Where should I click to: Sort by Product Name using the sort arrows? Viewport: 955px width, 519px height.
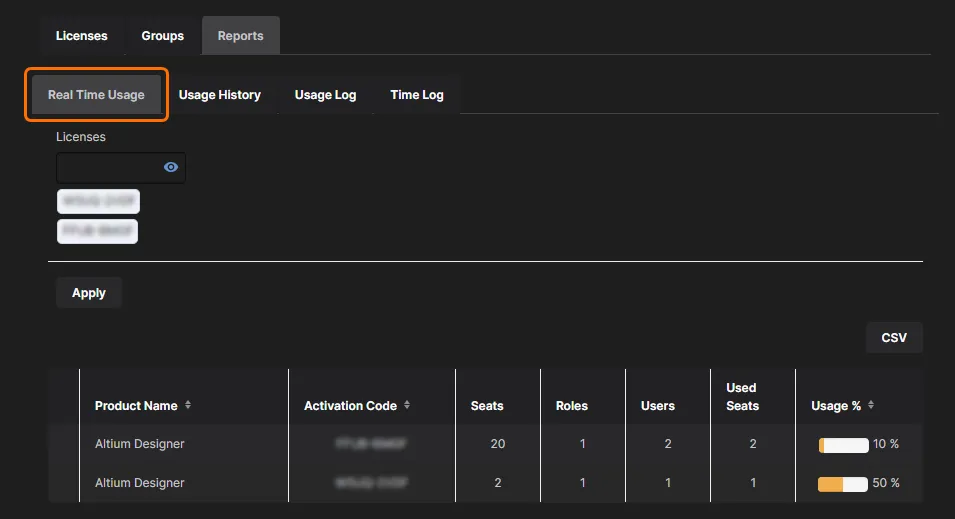click(188, 405)
